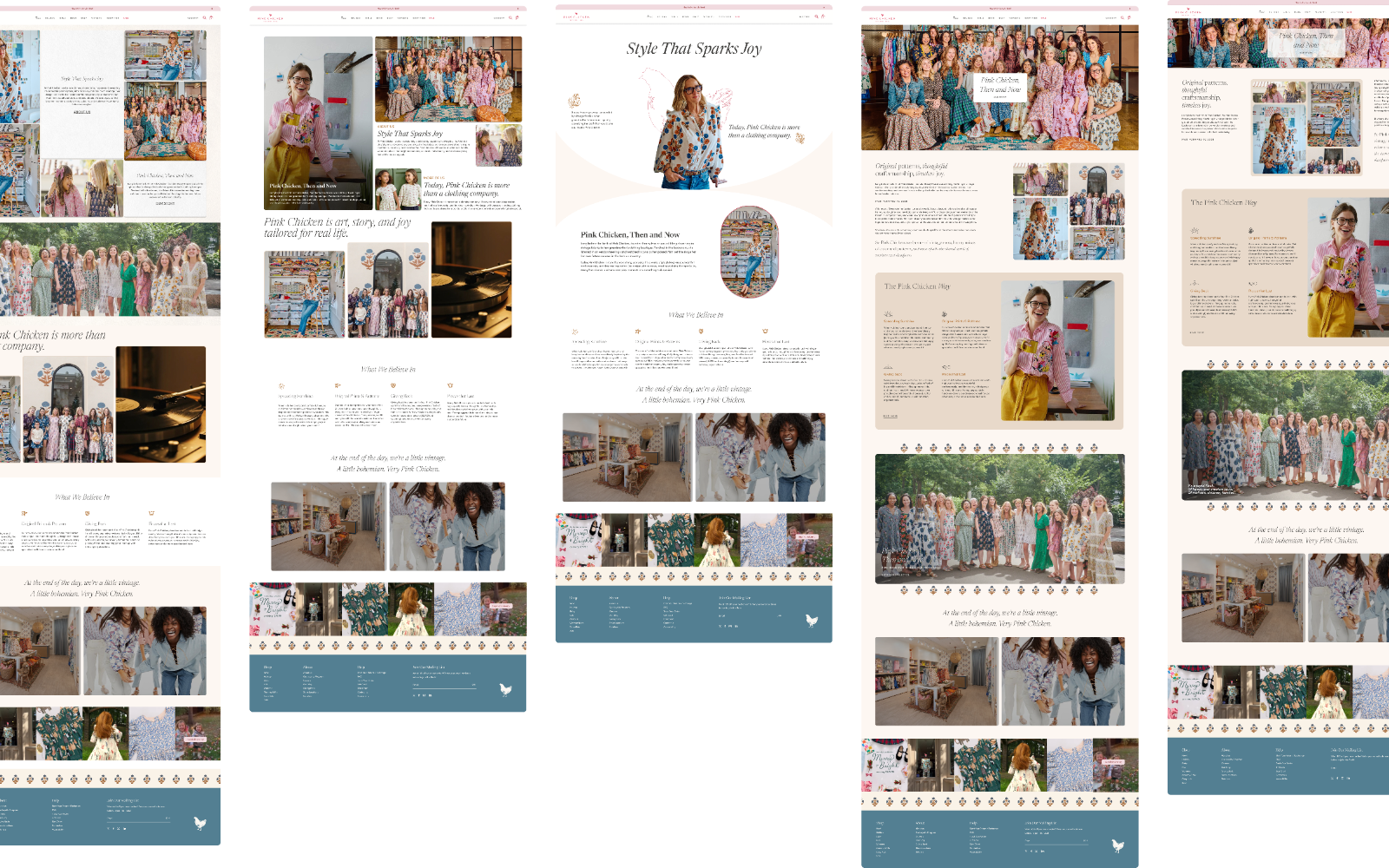Click search icon in team-hero-photo mockup header
1389x868 pixels.
coord(1122,17)
